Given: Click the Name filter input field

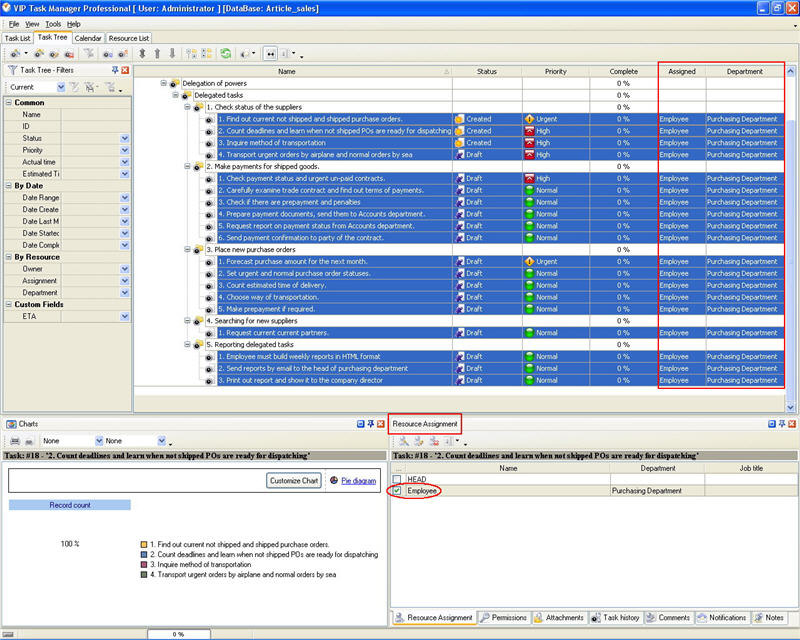Looking at the screenshot, I should pos(95,115).
